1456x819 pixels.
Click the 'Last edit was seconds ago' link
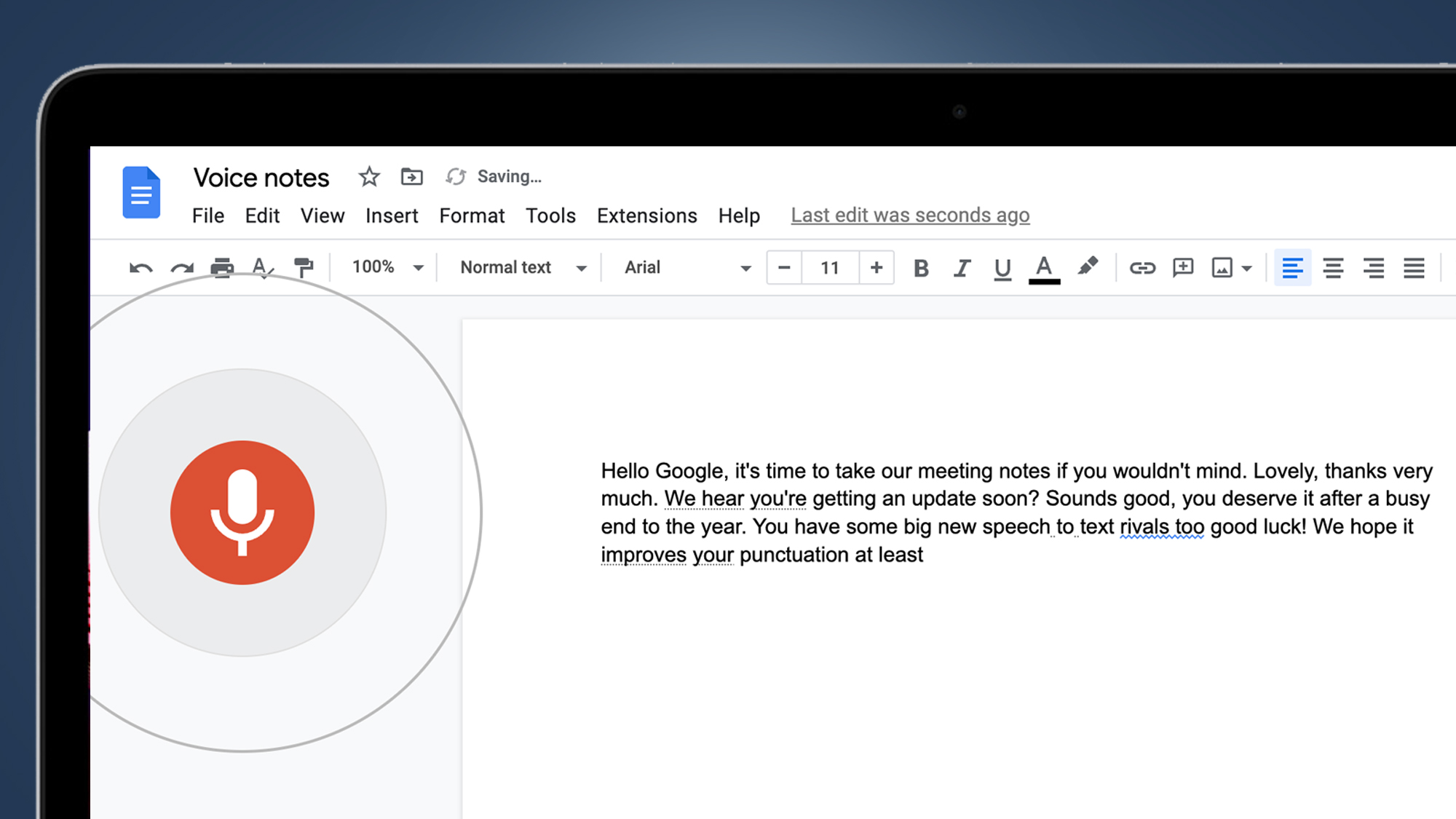pos(910,215)
